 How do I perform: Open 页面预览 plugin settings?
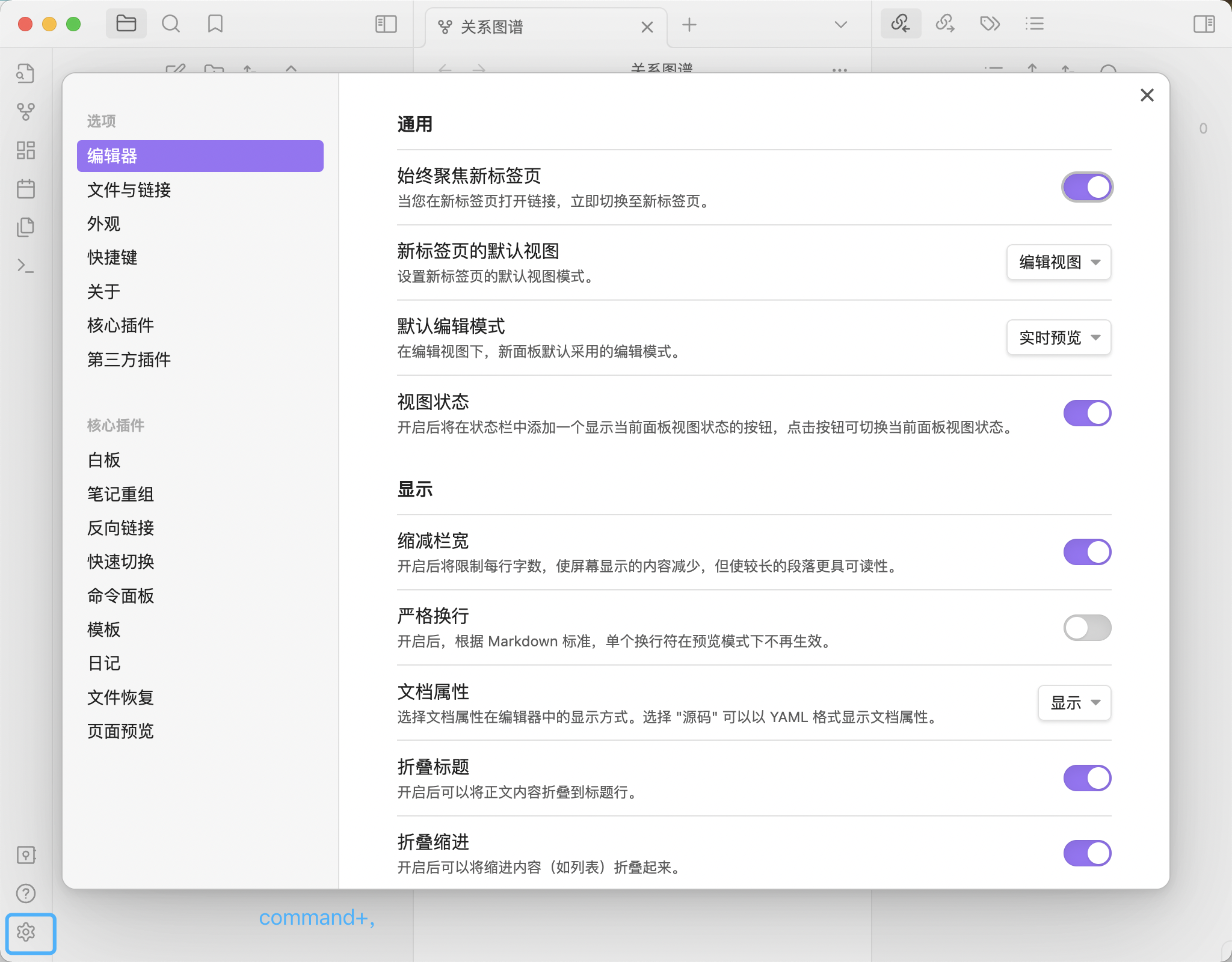tap(200, 731)
